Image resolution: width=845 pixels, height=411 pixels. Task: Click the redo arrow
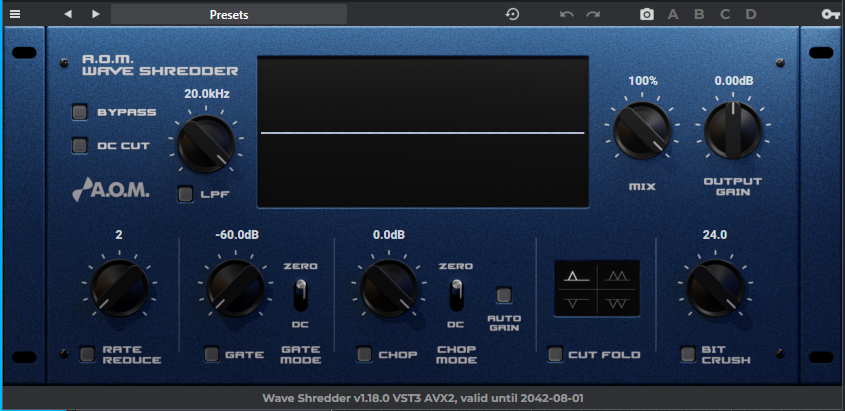coord(593,15)
